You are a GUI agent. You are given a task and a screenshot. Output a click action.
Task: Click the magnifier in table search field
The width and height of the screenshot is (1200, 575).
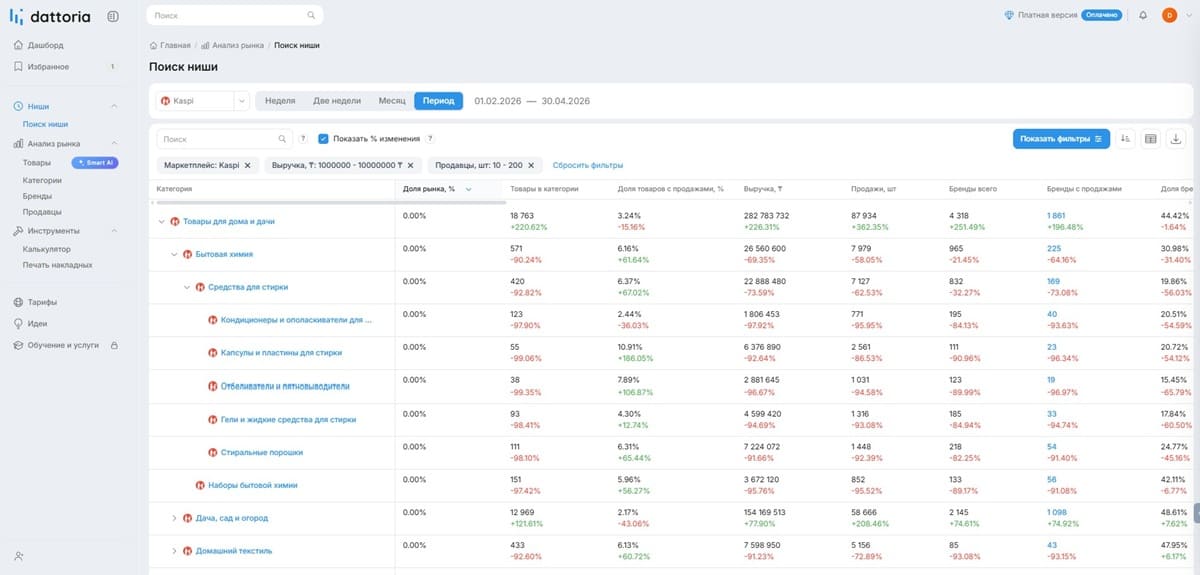pos(282,139)
